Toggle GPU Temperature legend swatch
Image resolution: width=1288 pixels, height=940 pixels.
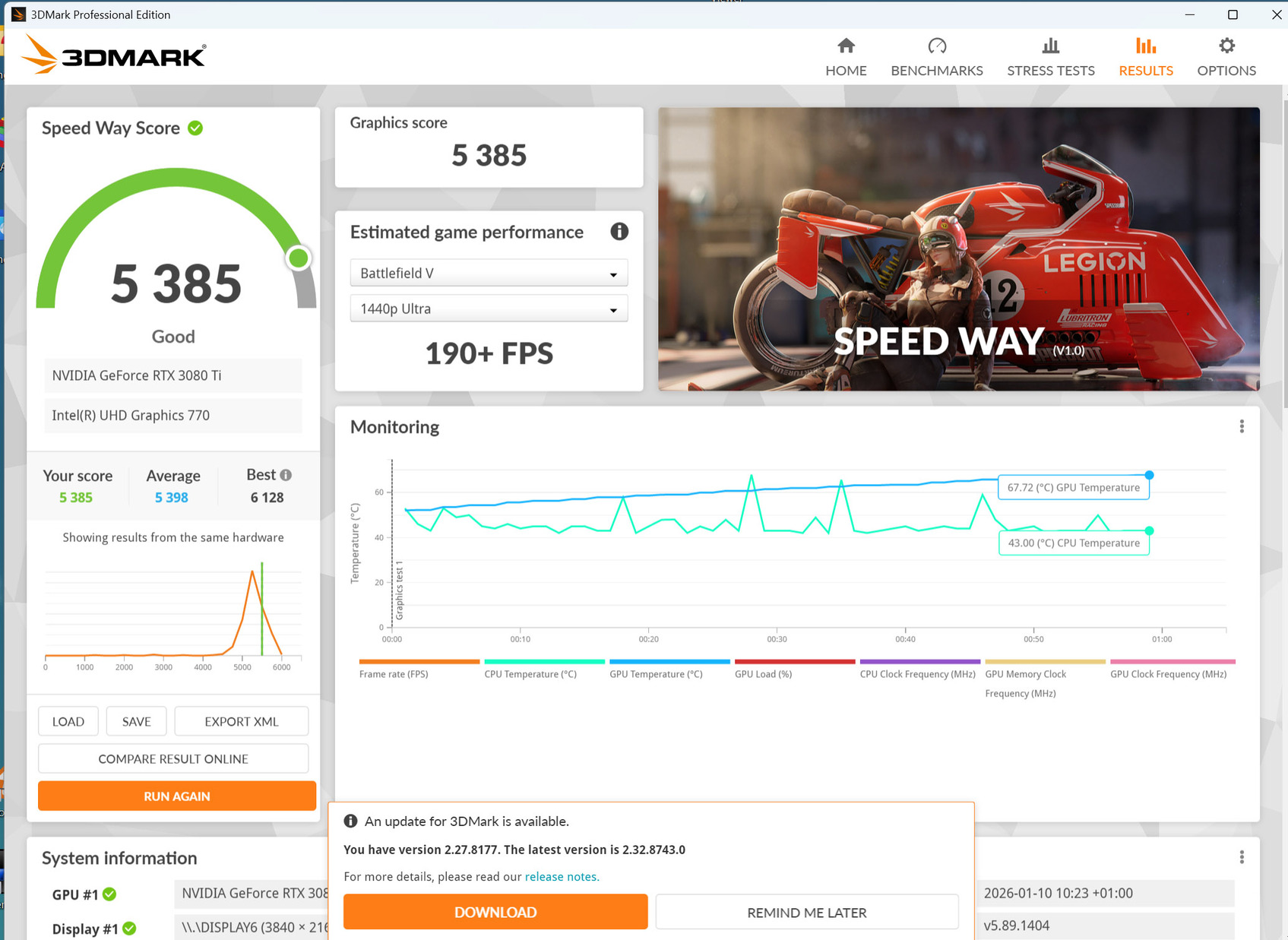click(x=669, y=661)
